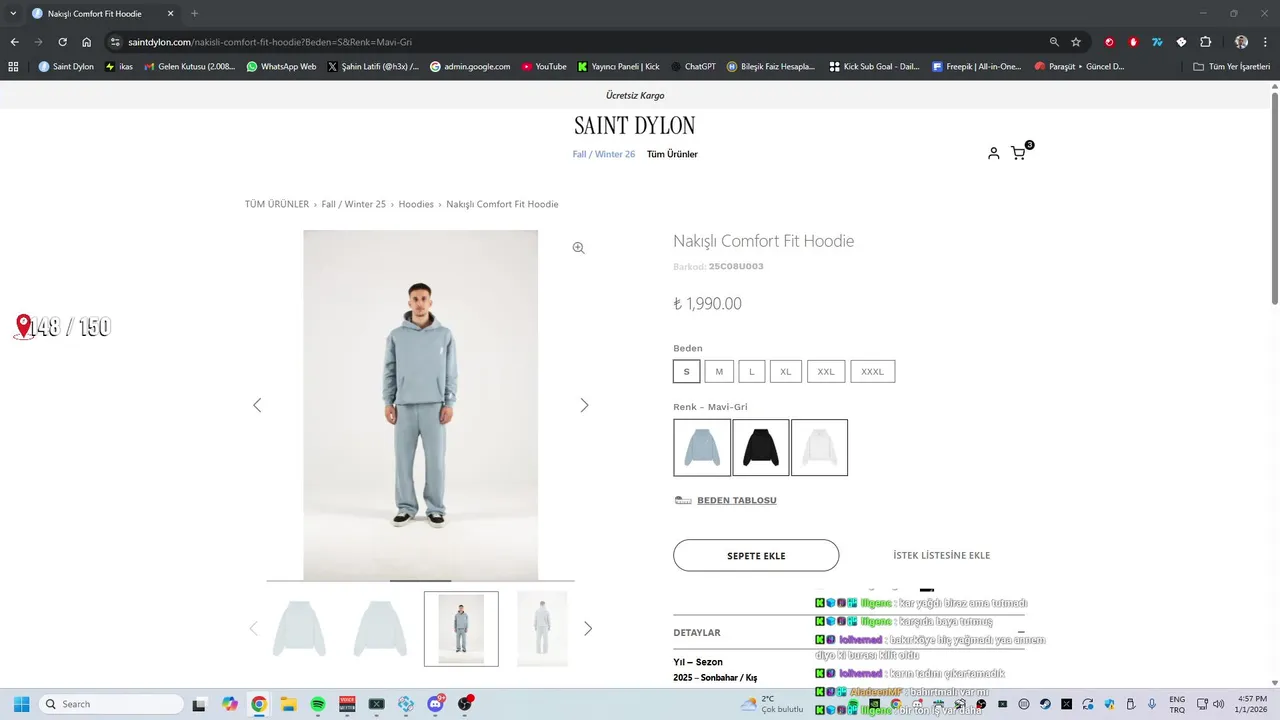Go to the TÜM ÜRÜNLER breadcrumb
Viewport: 1280px width, 720px height.
(277, 204)
